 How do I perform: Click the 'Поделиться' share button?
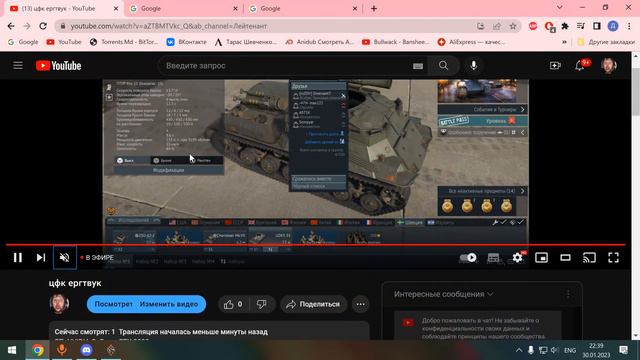point(313,304)
